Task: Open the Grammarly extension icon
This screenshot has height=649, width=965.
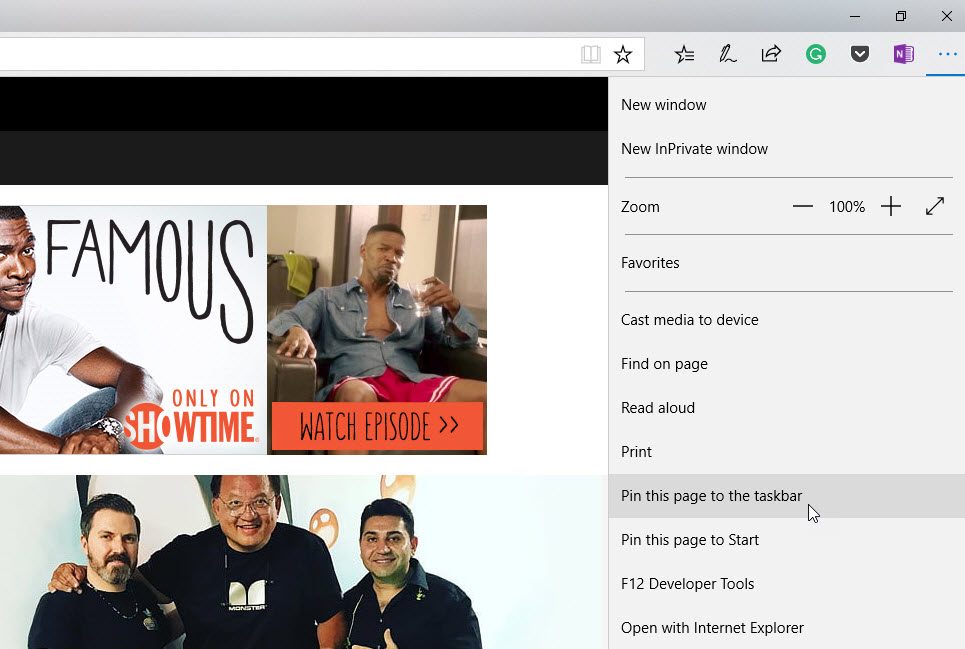Action: [x=815, y=54]
